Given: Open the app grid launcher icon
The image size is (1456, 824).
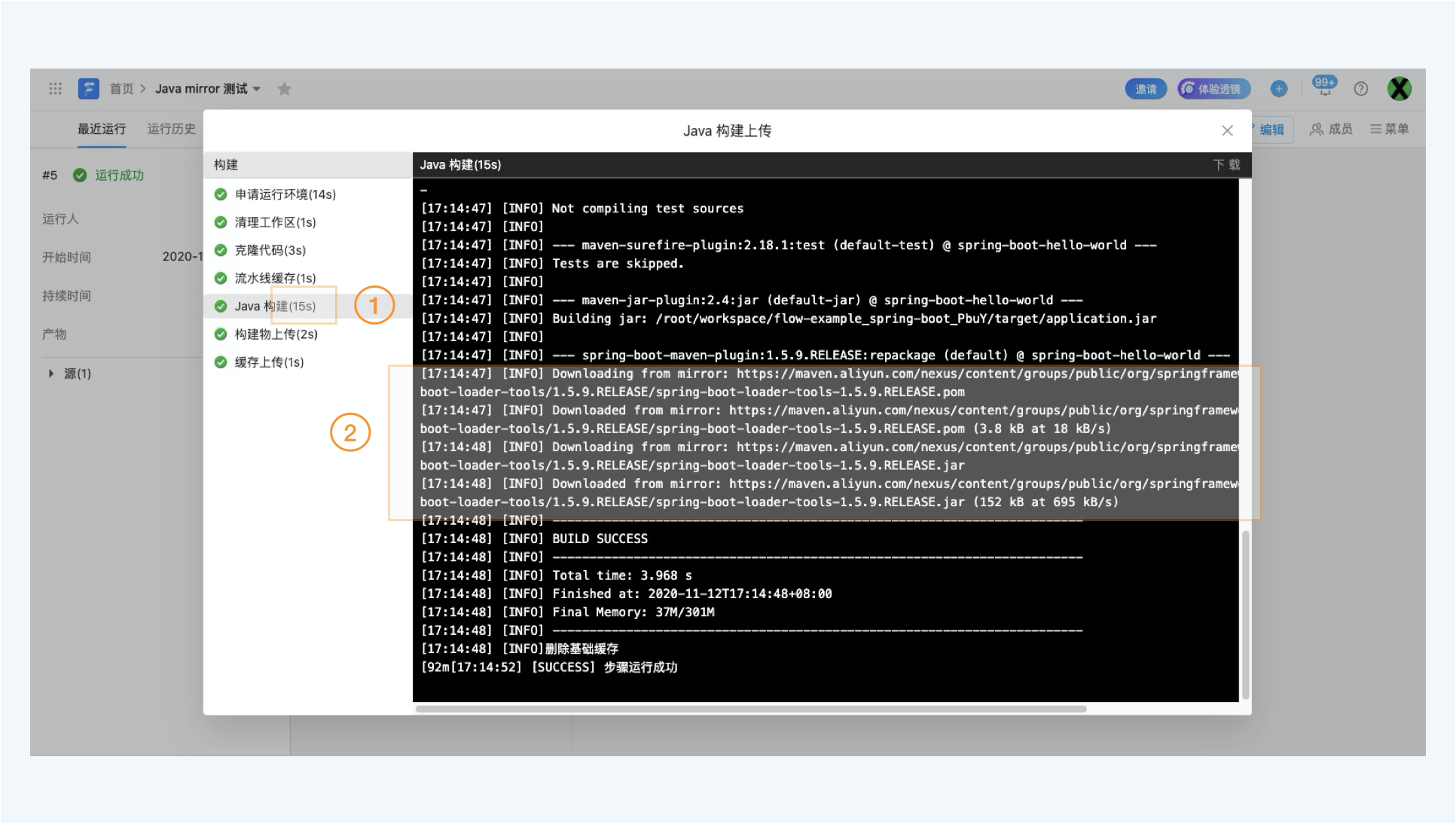Looking at the screenshot, I should (x=55, y=88).
